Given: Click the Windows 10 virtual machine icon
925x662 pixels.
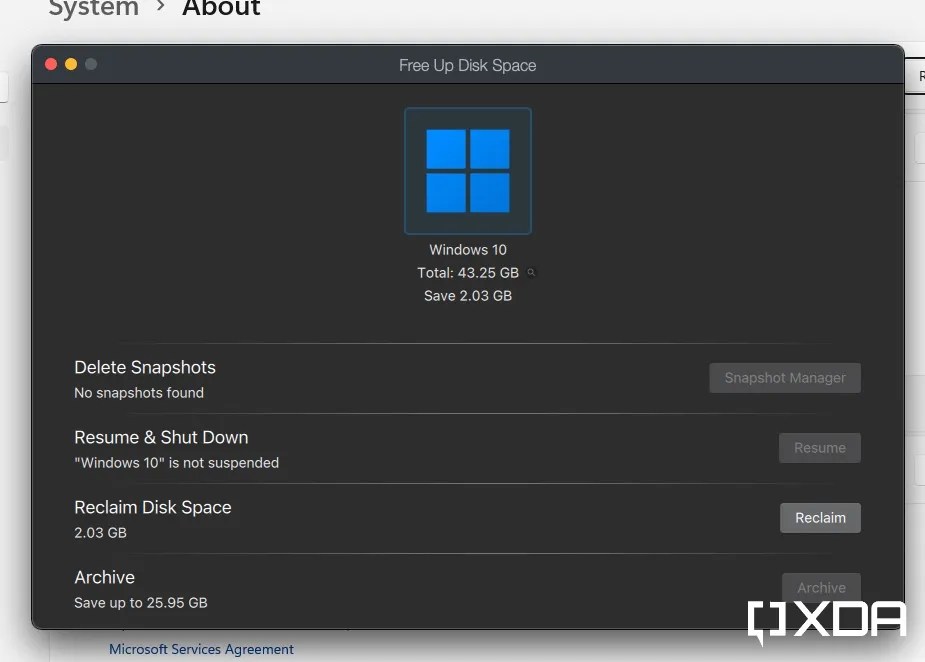Looking at the screenshot, I should pos(467,170).
